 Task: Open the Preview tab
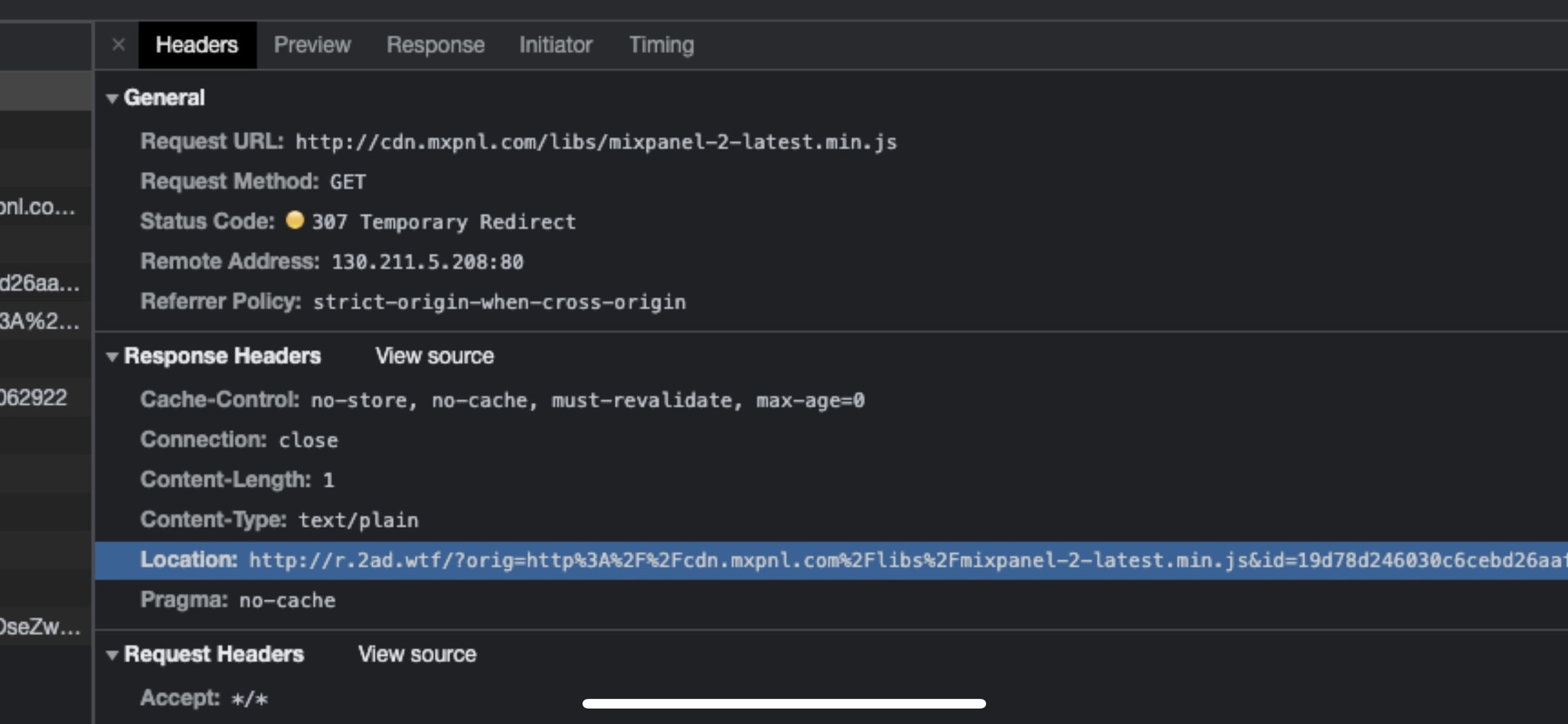point(312,45)
